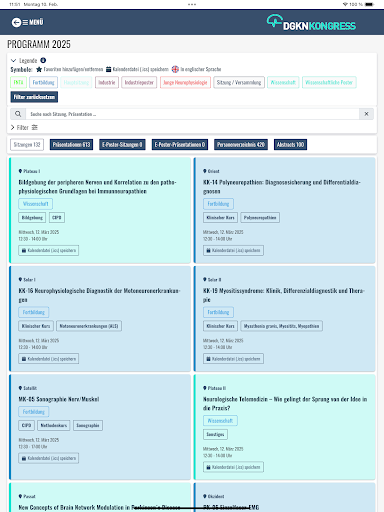This screenshot has height=512, width=384.
Task: Click the calendar symbol in the legend
Action: tap(108, 69)
